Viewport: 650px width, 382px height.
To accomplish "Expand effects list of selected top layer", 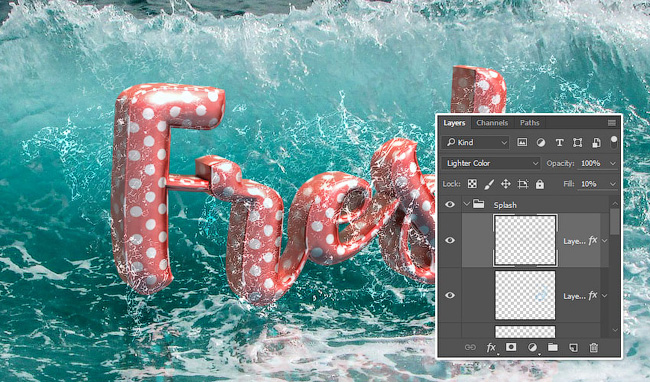I will (605, 241).
